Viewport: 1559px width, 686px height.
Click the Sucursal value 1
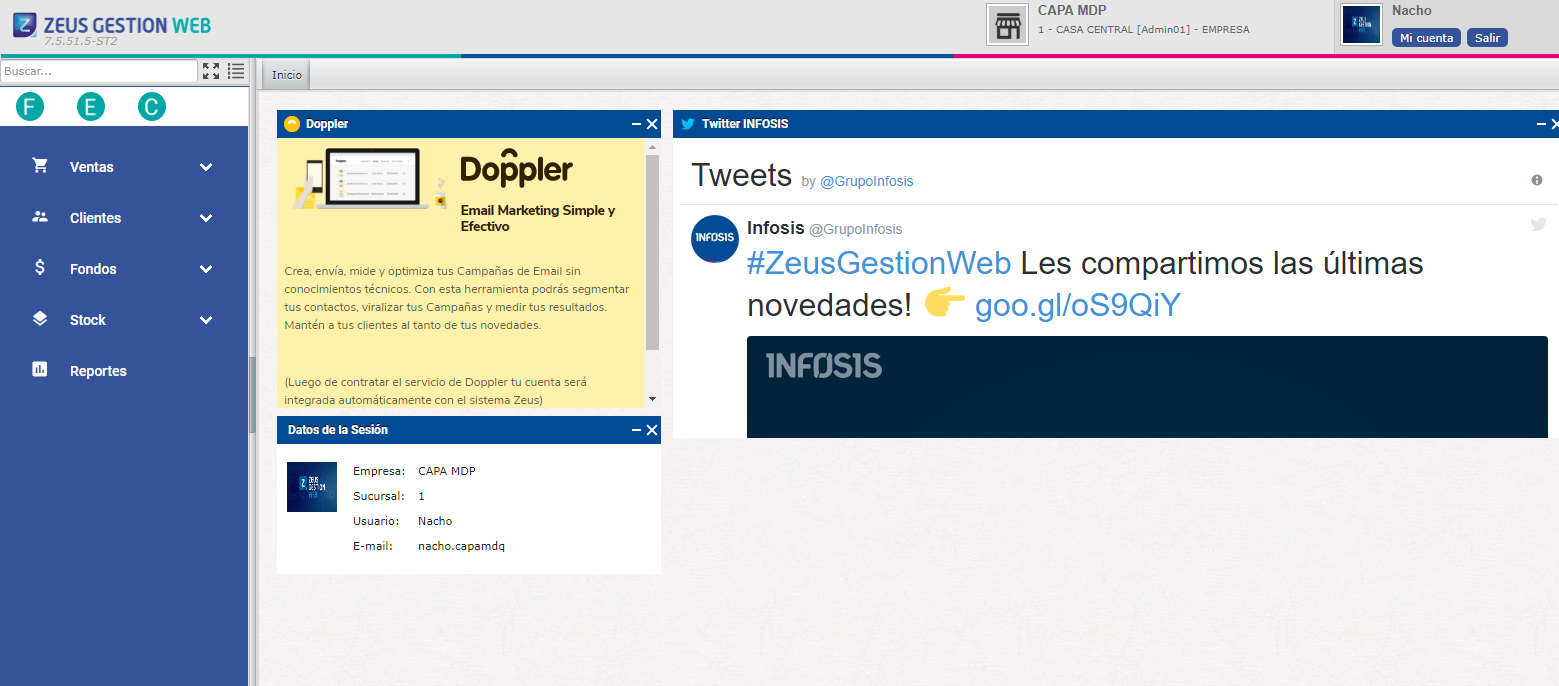pos(421,496)
